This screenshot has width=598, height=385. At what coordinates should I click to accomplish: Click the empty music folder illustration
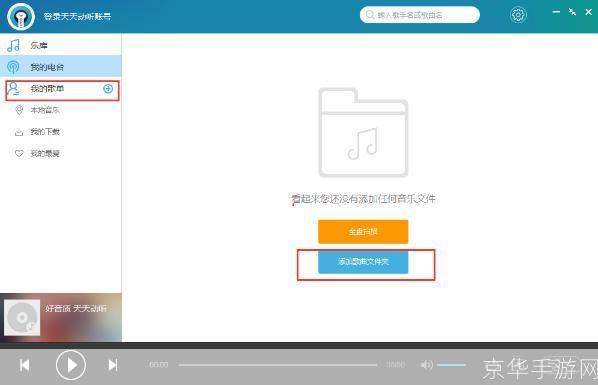363,132
